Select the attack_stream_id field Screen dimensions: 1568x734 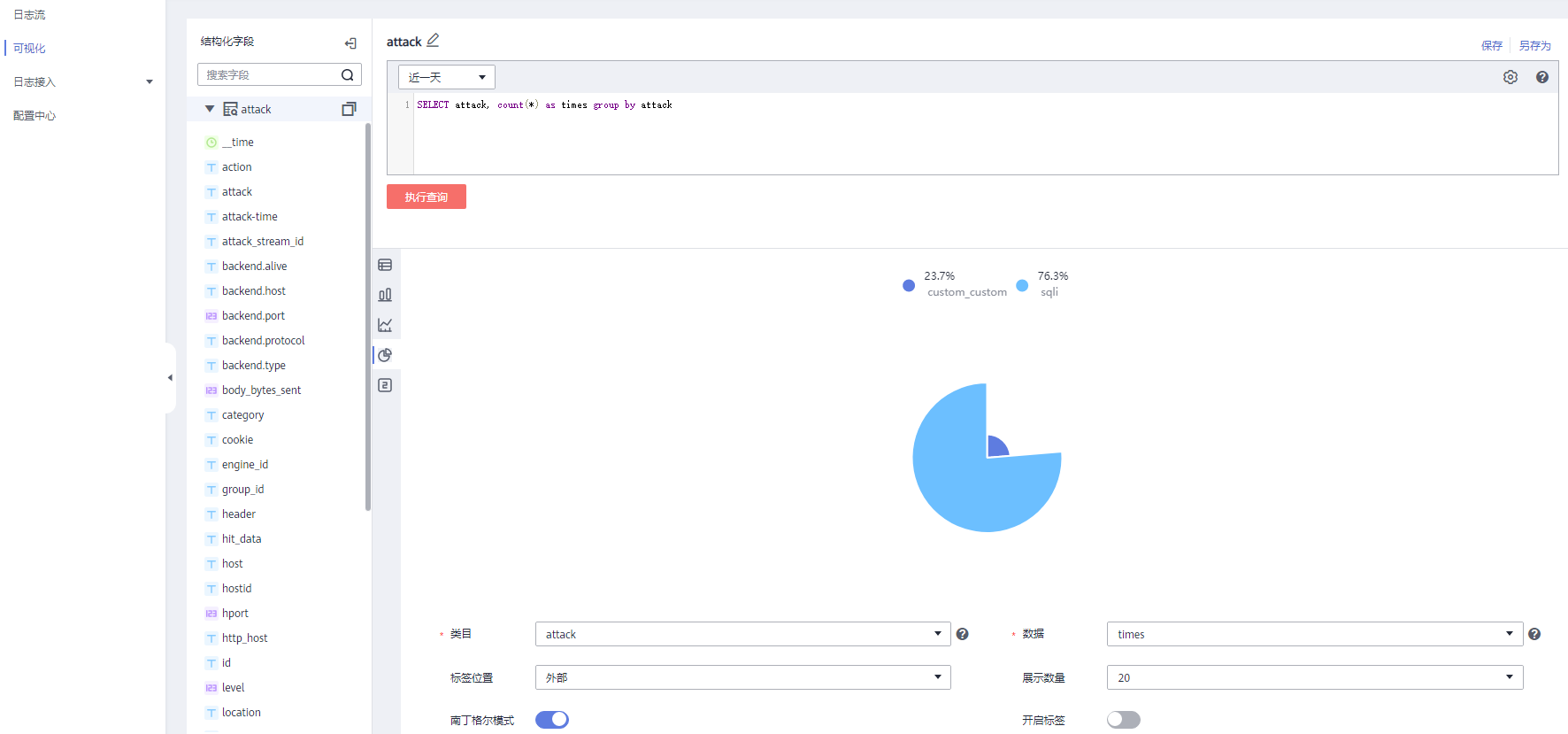click(263, 242)
